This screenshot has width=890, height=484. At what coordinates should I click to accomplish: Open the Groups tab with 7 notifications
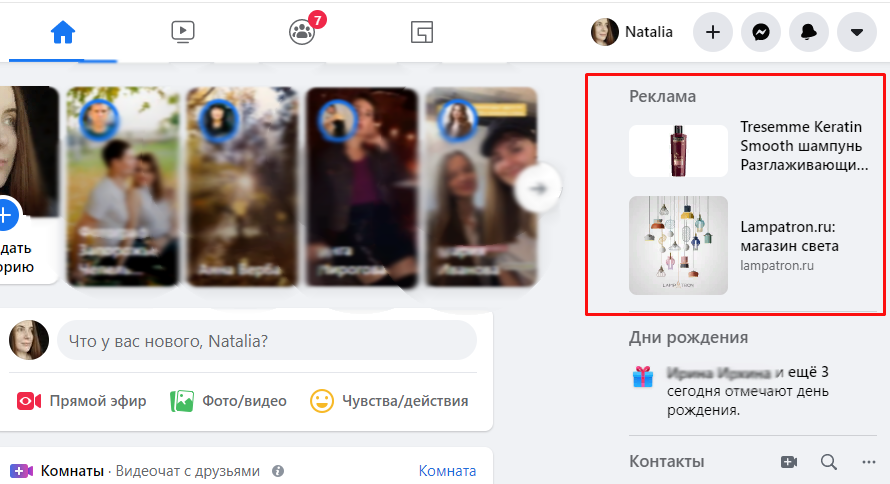coord(302,32)
